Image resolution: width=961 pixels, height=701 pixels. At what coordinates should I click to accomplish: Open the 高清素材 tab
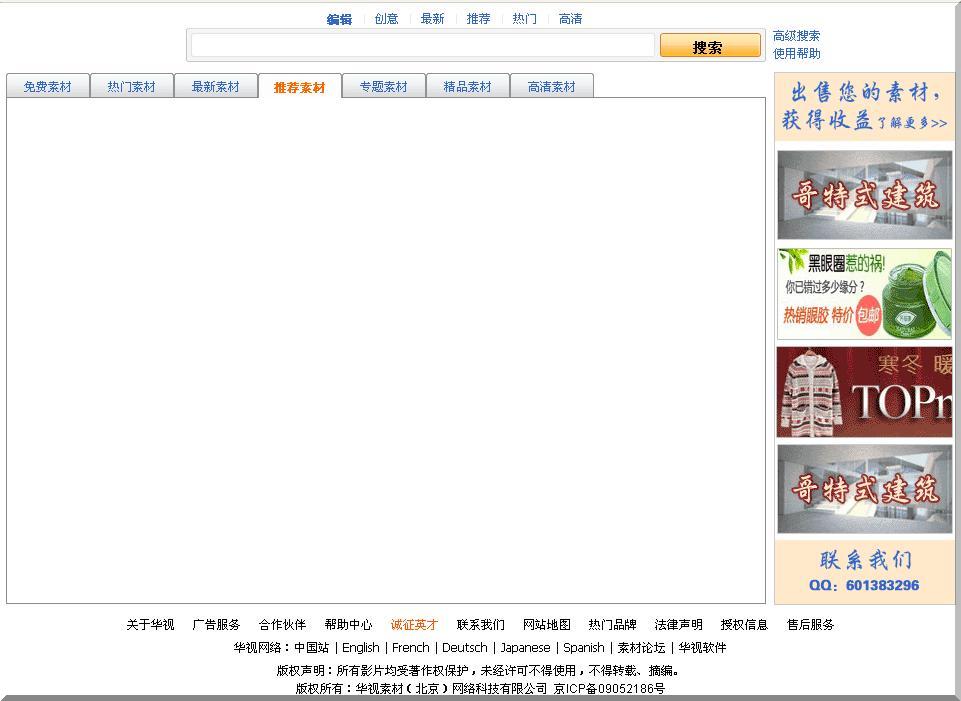pos(552,87)
